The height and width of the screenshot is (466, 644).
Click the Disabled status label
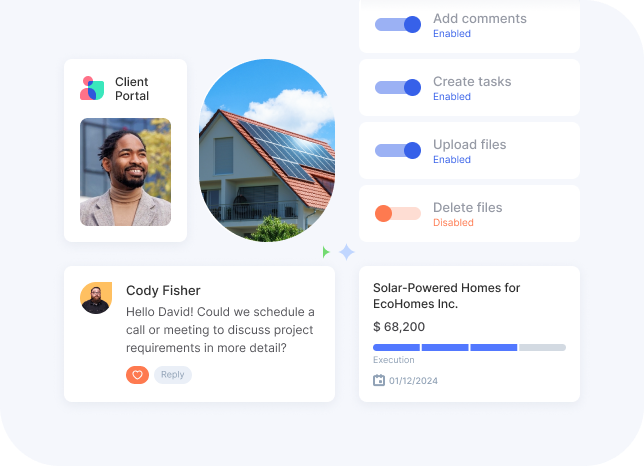click(453, 223)
